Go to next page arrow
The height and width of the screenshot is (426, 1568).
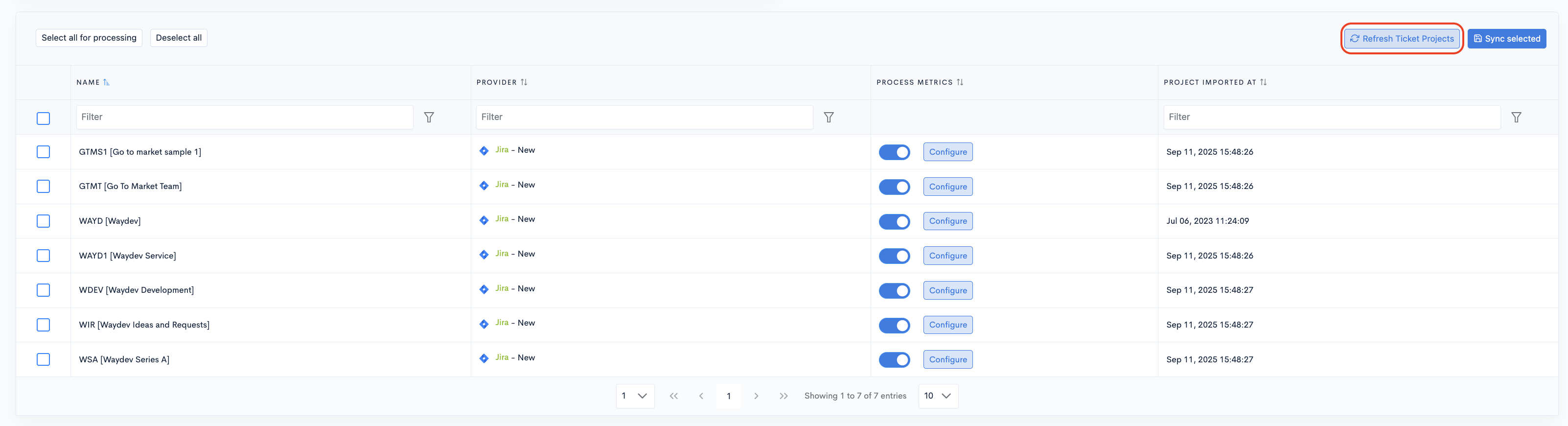point(756,396)
